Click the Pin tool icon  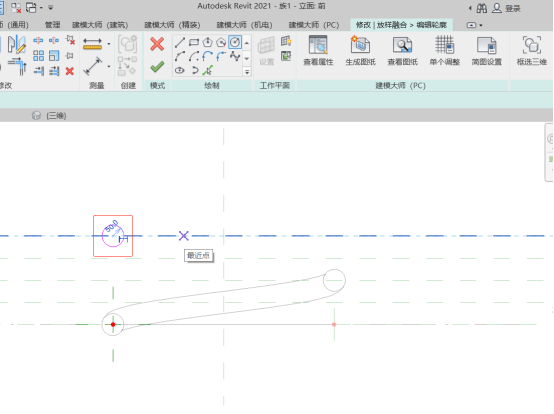[x=70, y=56]
